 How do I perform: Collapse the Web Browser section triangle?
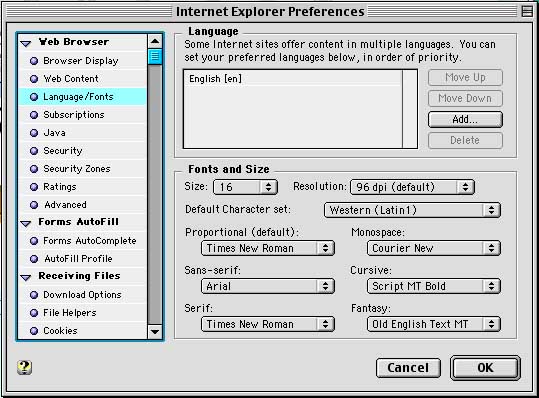click(x=26, y=43)
